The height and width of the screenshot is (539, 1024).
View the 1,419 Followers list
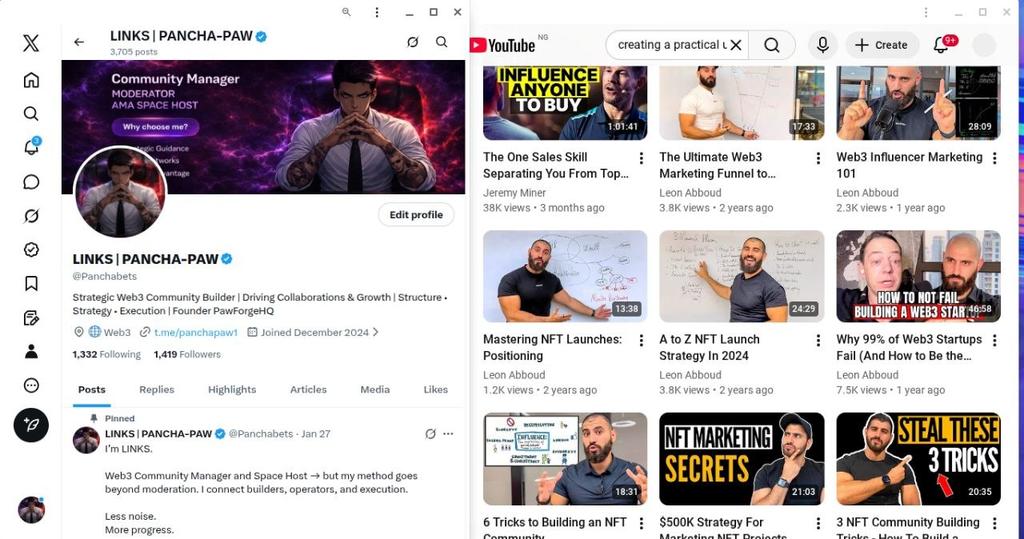coord(187,354)
